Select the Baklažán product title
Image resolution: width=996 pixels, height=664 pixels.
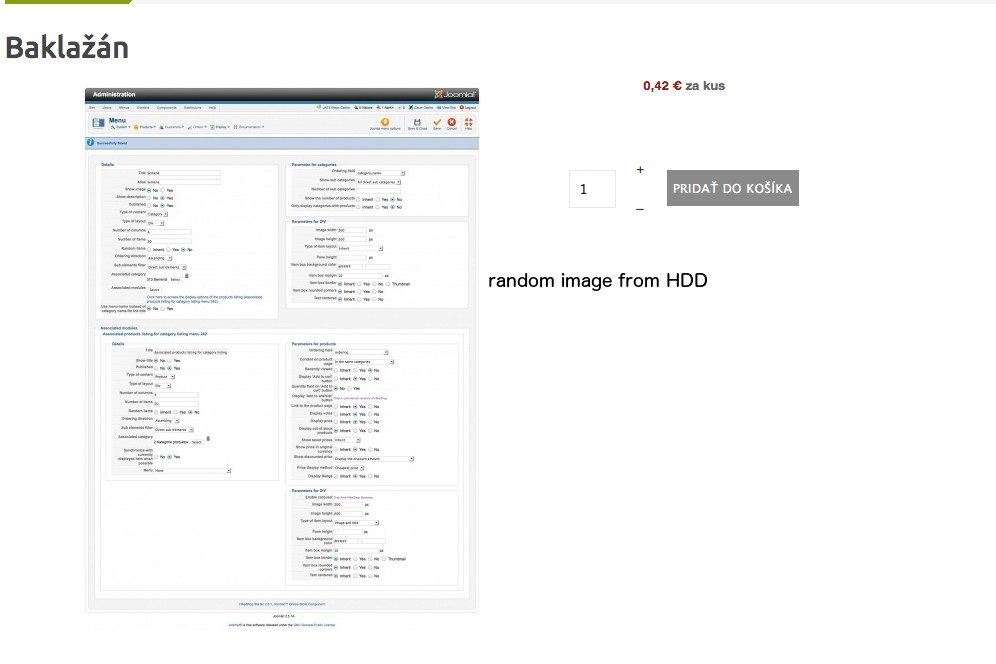click(x=67, y=48)
